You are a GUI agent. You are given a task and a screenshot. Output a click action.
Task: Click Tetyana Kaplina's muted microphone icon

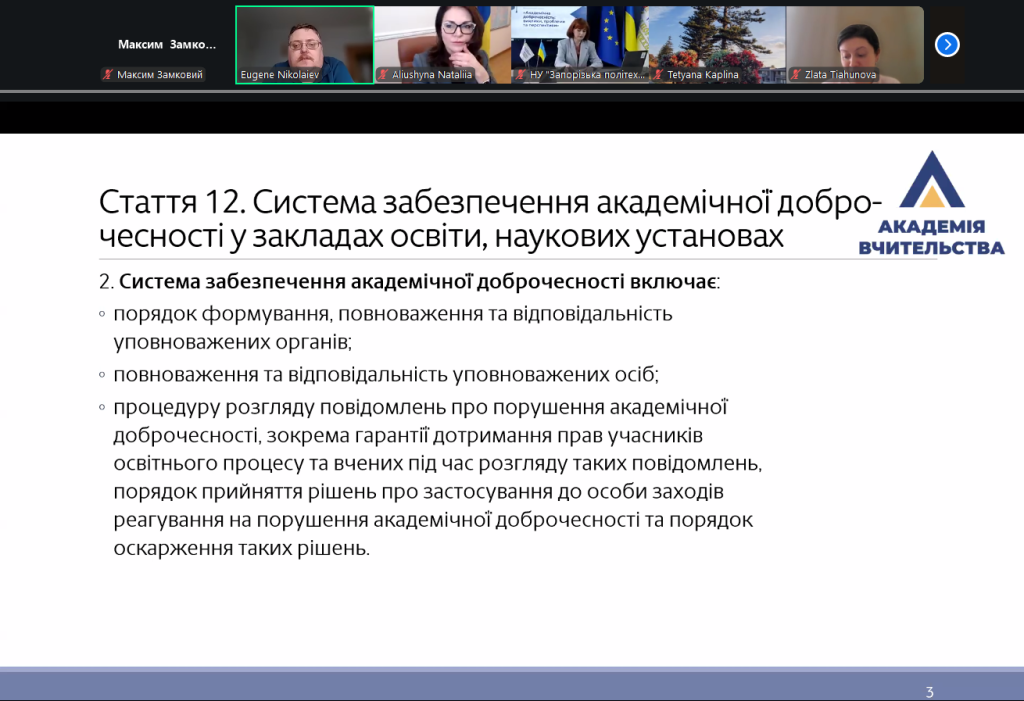658,75
